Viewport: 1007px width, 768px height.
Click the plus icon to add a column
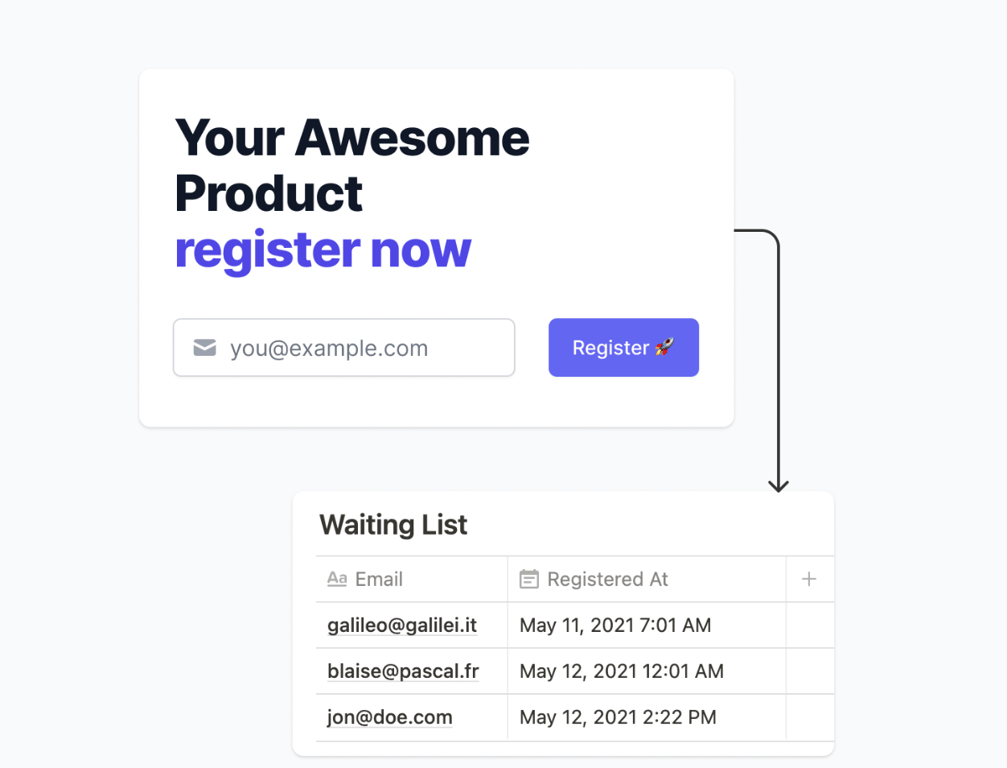[x=809, y=579]
